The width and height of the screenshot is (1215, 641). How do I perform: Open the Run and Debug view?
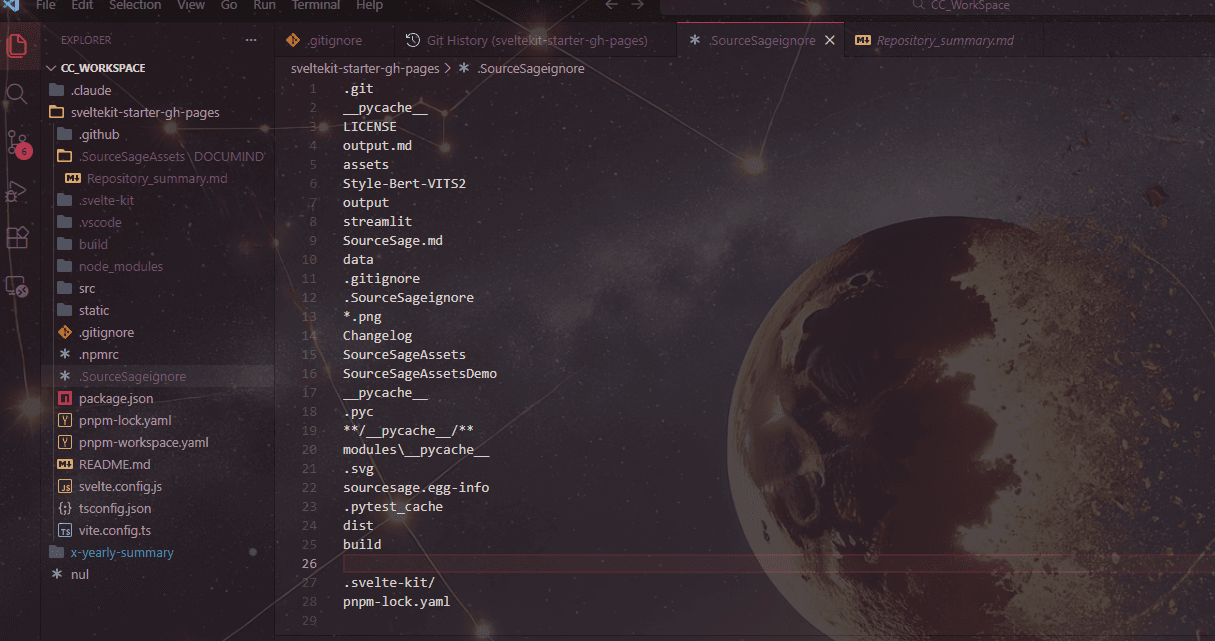(17, 191)
